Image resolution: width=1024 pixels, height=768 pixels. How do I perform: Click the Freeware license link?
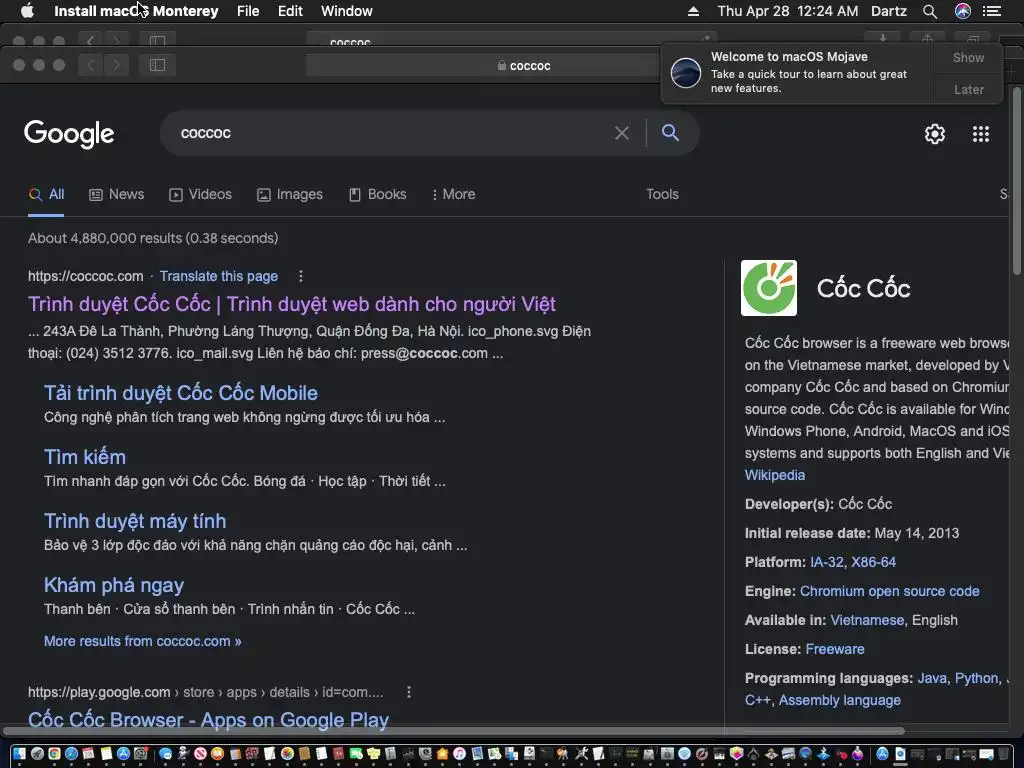coord(835,649)
